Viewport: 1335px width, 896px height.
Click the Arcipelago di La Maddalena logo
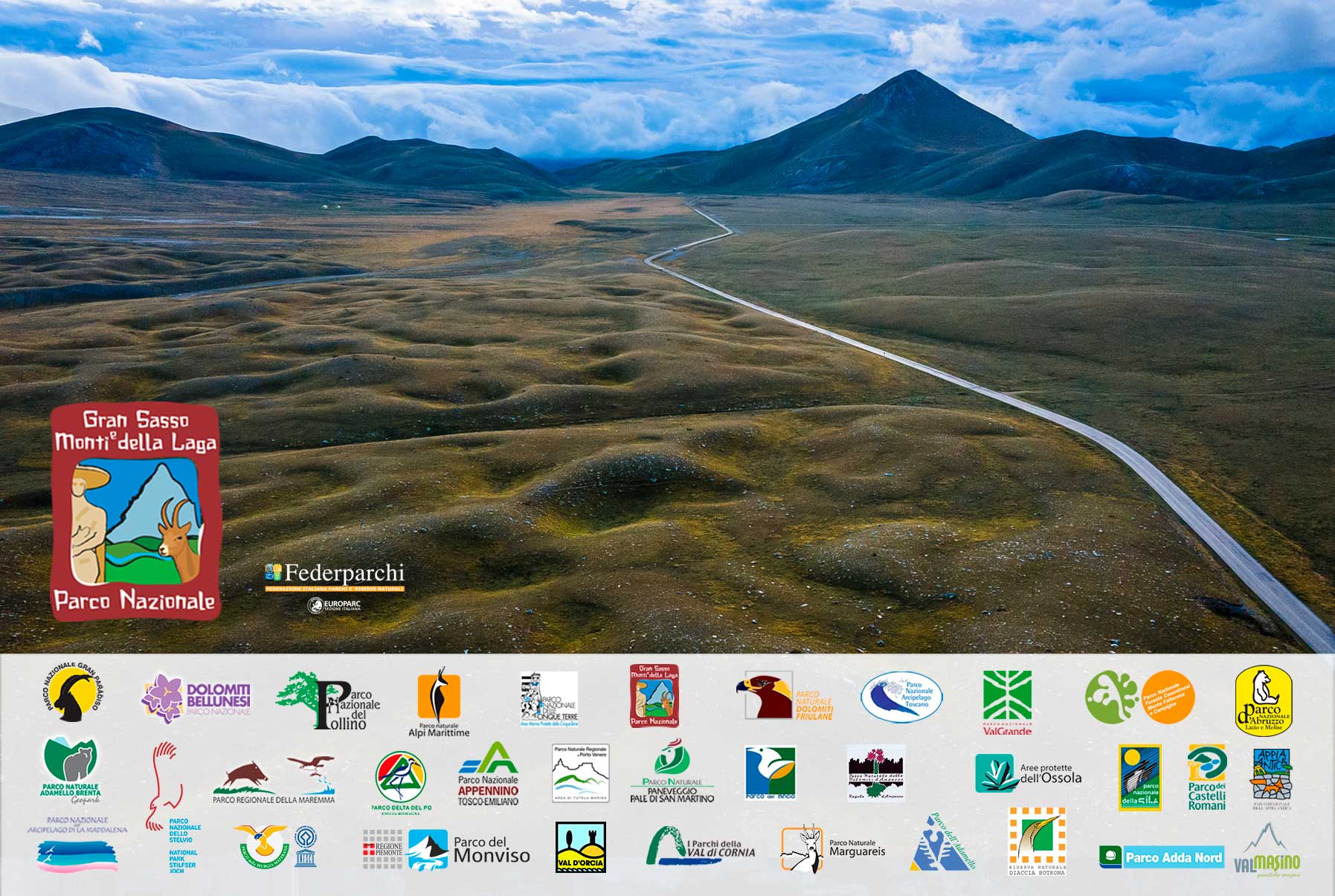77,844
